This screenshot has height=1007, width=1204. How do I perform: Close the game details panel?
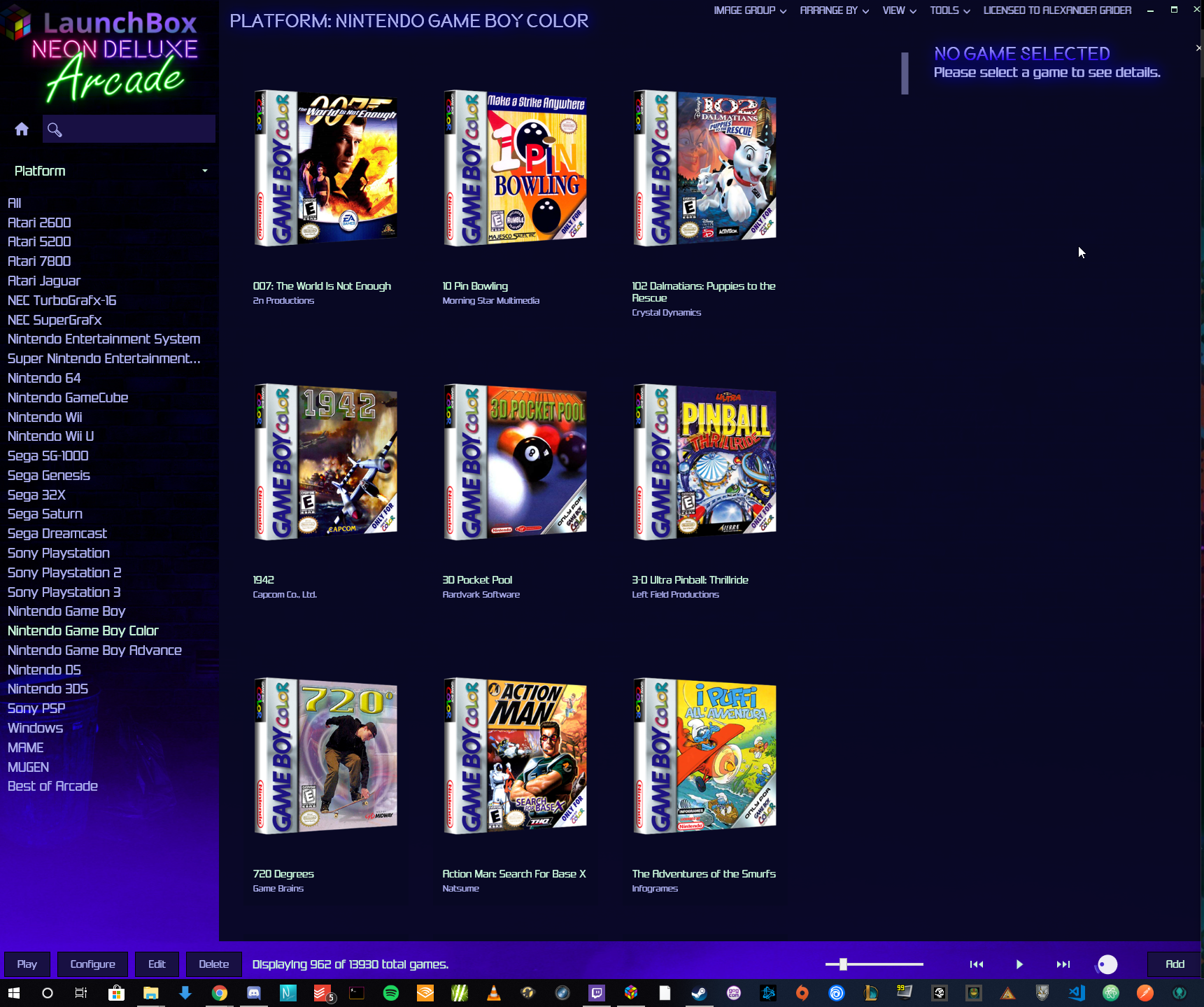point(1198,48)
